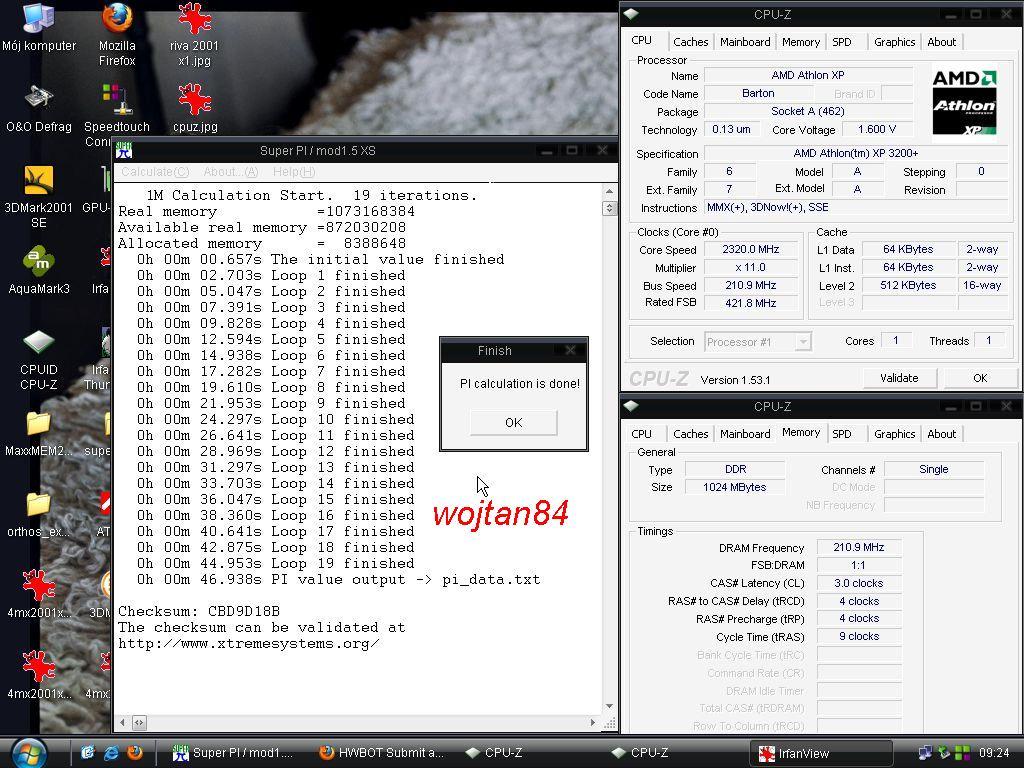
Task: Click network tray icon
Action: 925,753
